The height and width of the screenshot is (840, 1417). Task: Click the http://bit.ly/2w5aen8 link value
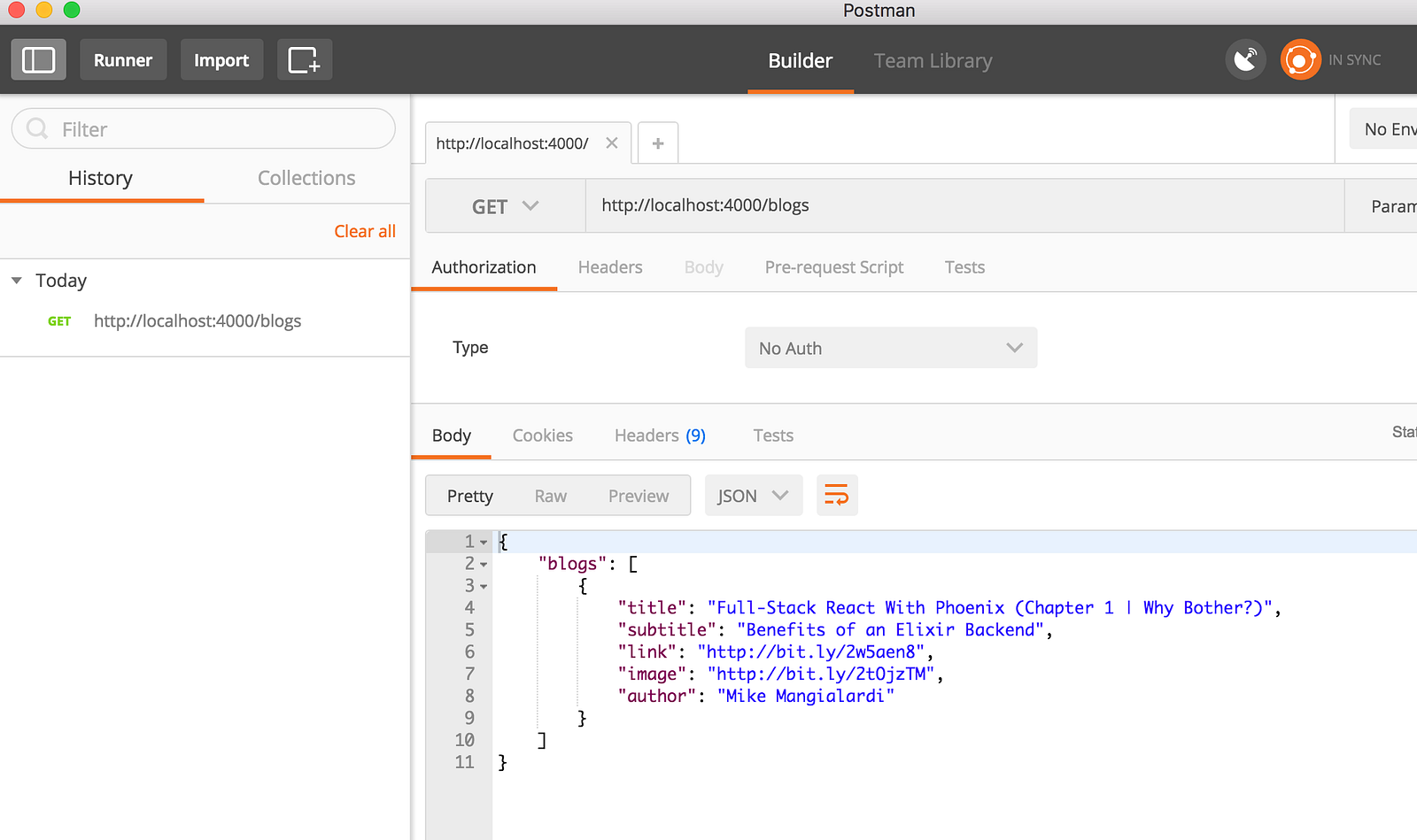[x=810, y=652]
